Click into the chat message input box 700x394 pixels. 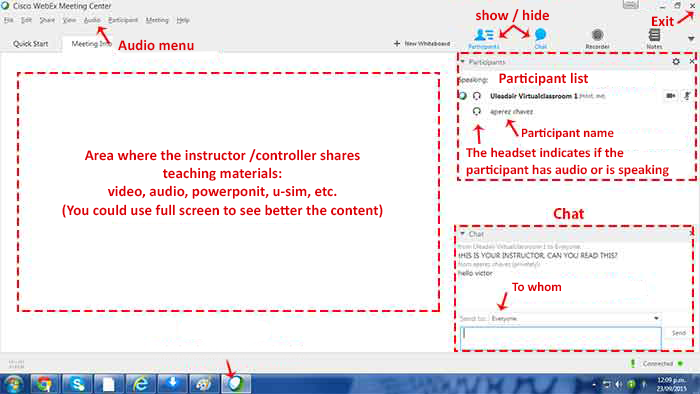click(561, 338)
